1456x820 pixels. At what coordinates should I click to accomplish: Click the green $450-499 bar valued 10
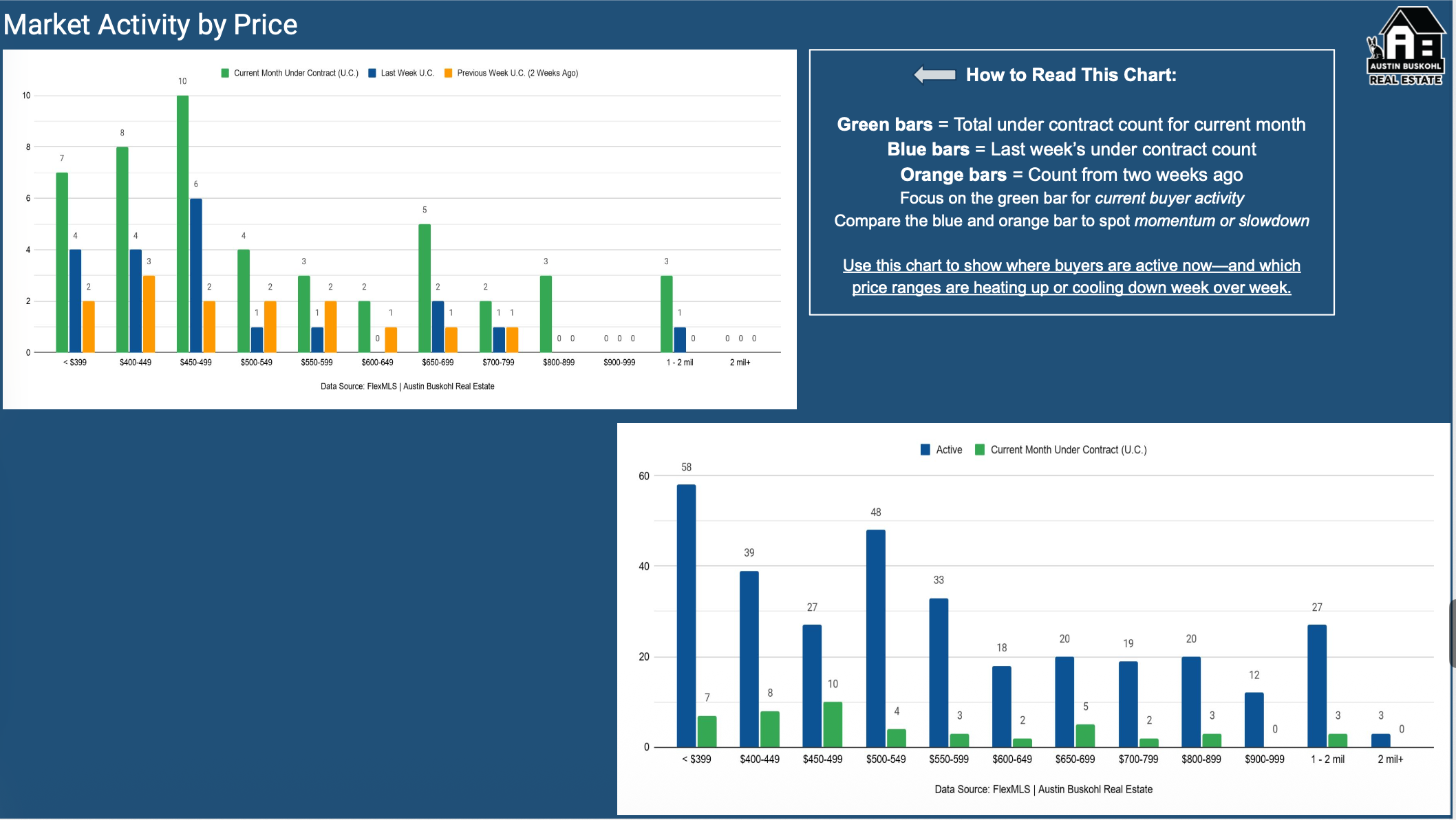coord(182,224)
